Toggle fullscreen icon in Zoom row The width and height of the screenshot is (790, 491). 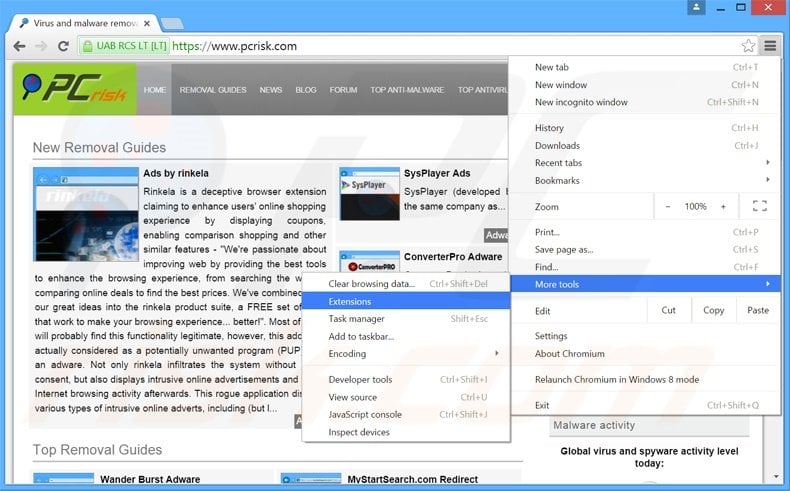point(760,206)
